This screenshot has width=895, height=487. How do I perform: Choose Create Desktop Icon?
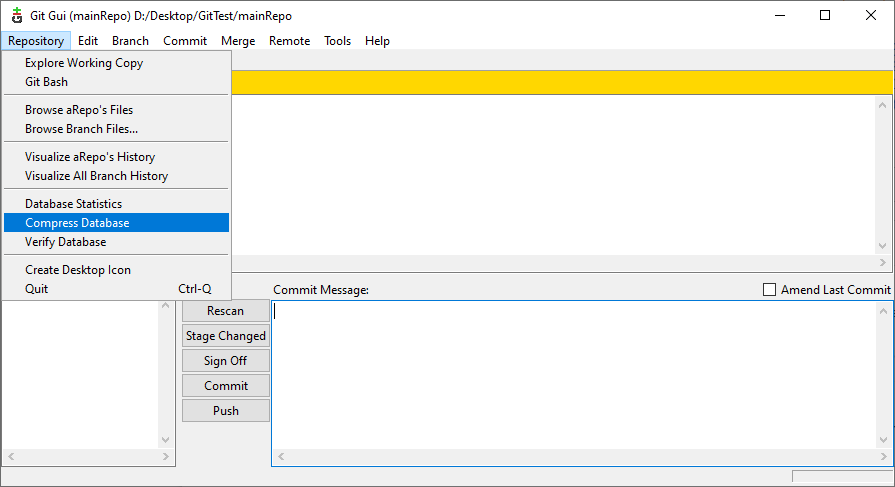point(116,270)
